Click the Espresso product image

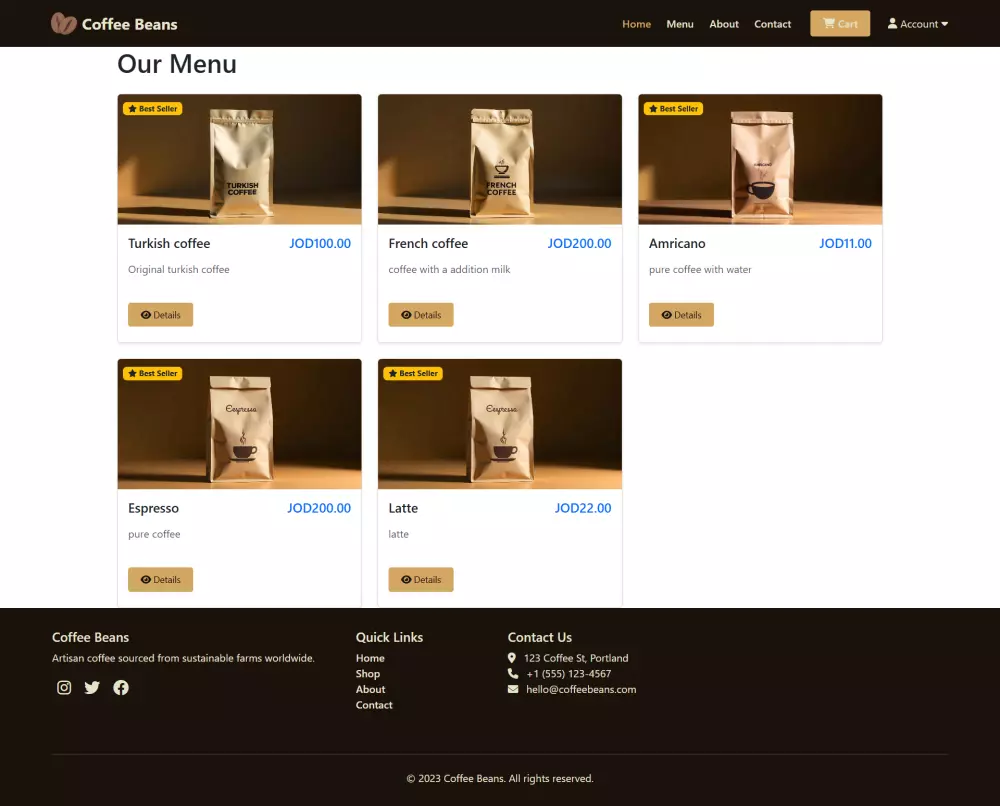tap(239, 424)
